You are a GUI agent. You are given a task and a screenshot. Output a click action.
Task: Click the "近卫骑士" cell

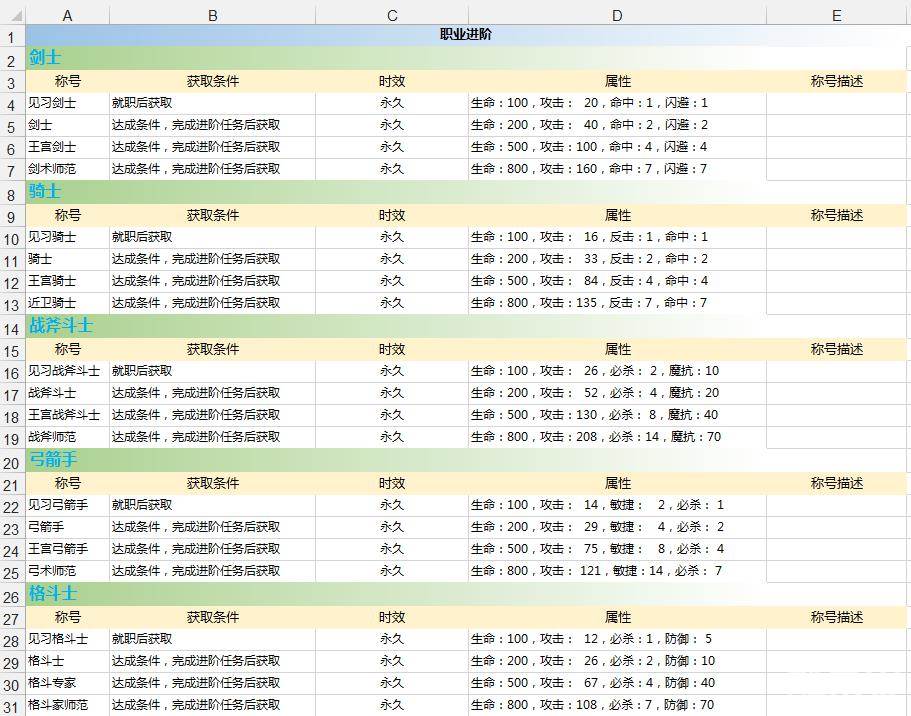pyautogui.click(x=52, y=303)
